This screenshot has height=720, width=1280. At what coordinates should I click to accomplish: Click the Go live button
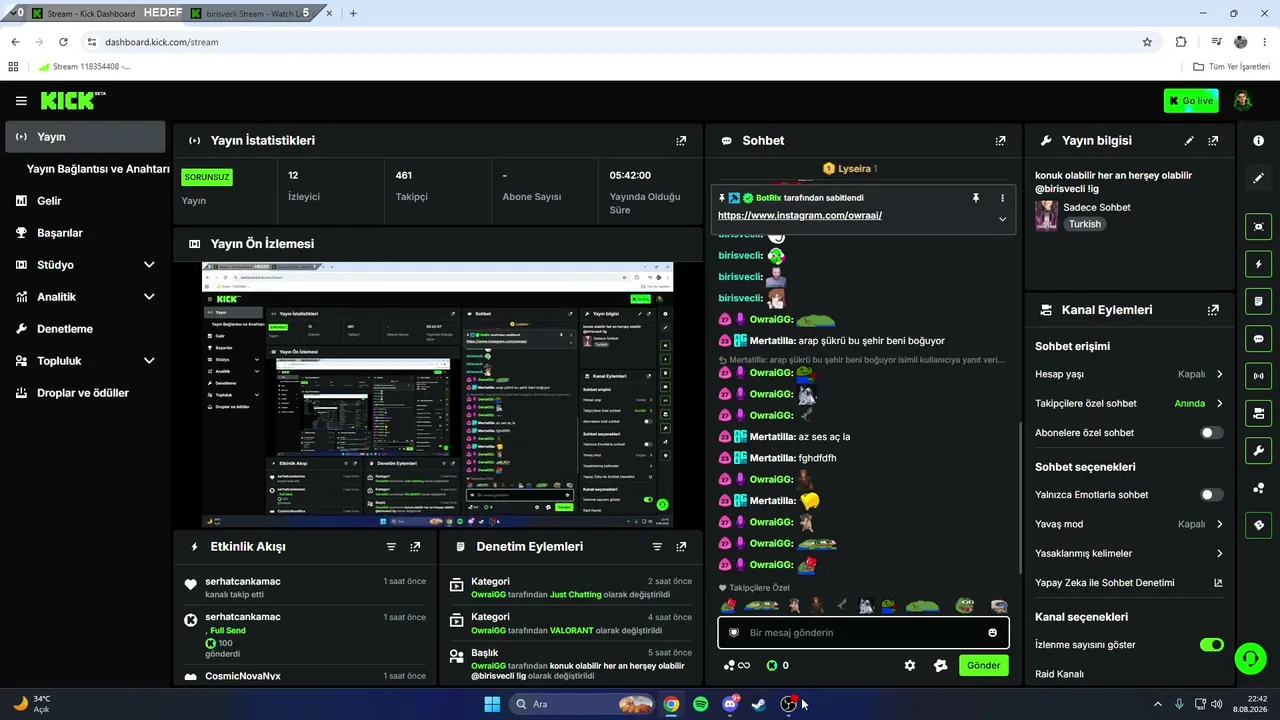click(x=1191, y=101)
